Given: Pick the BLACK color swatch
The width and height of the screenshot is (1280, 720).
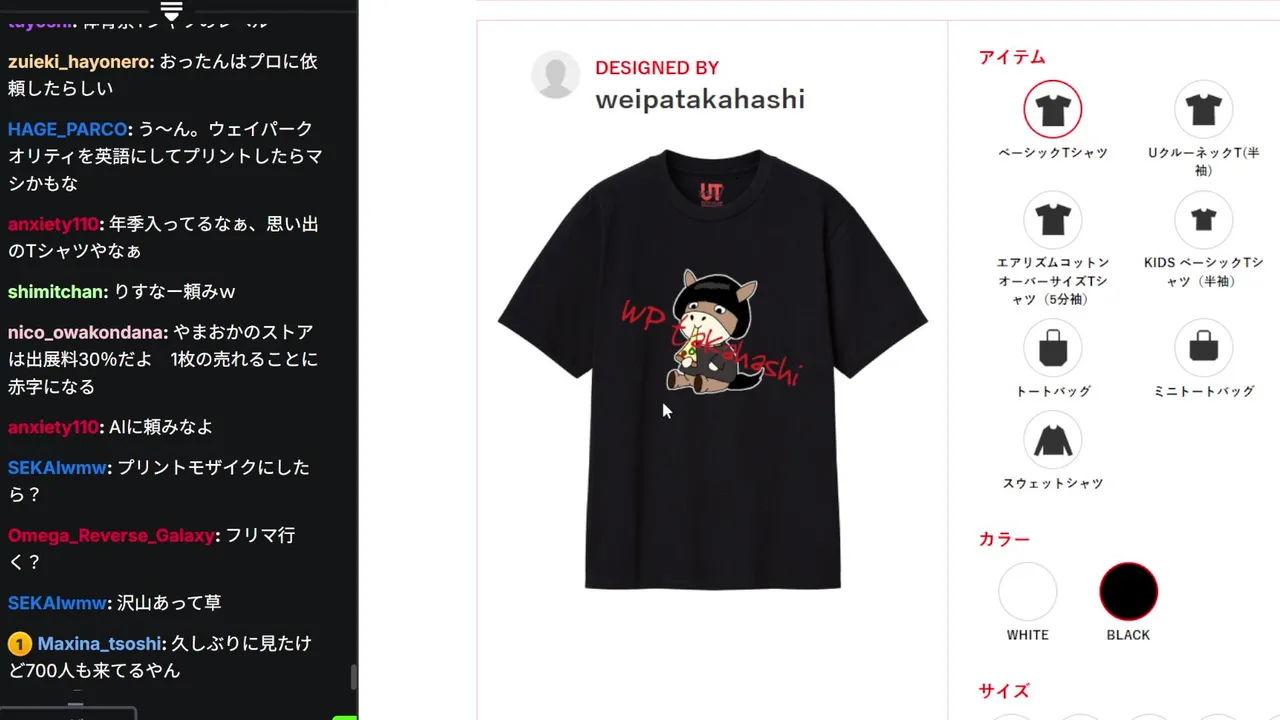Looking at the screenshot, I should (1129, 592).
